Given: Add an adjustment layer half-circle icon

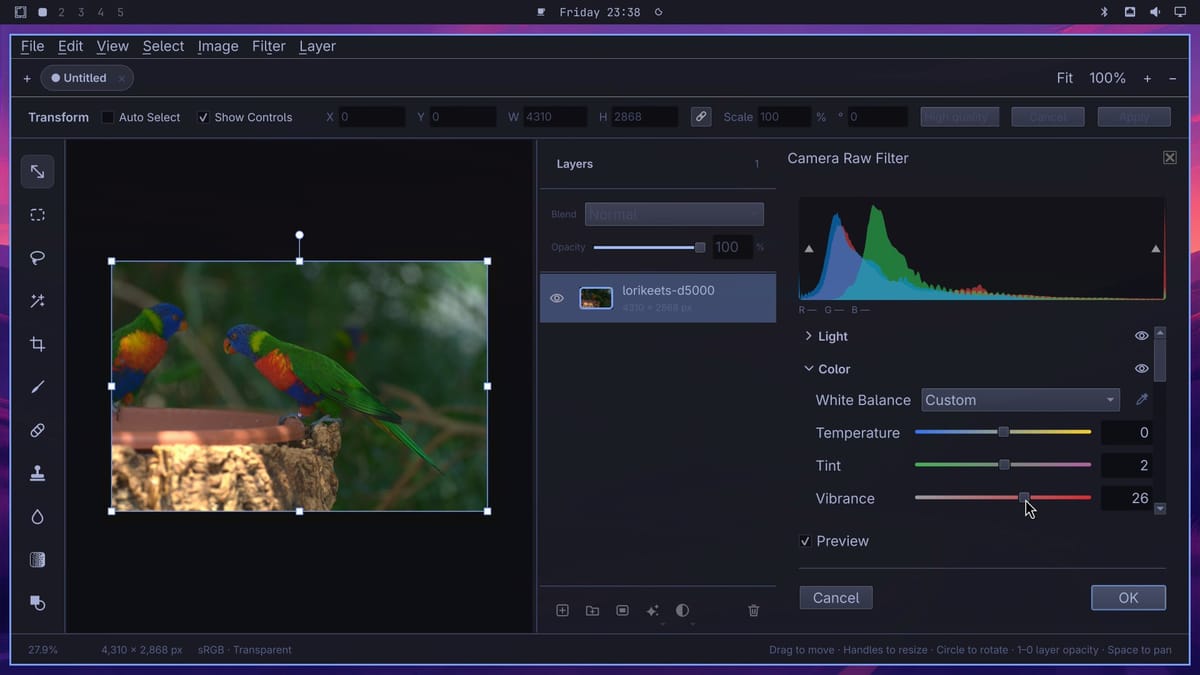Looking at the screenshot, I should (683, 610).
